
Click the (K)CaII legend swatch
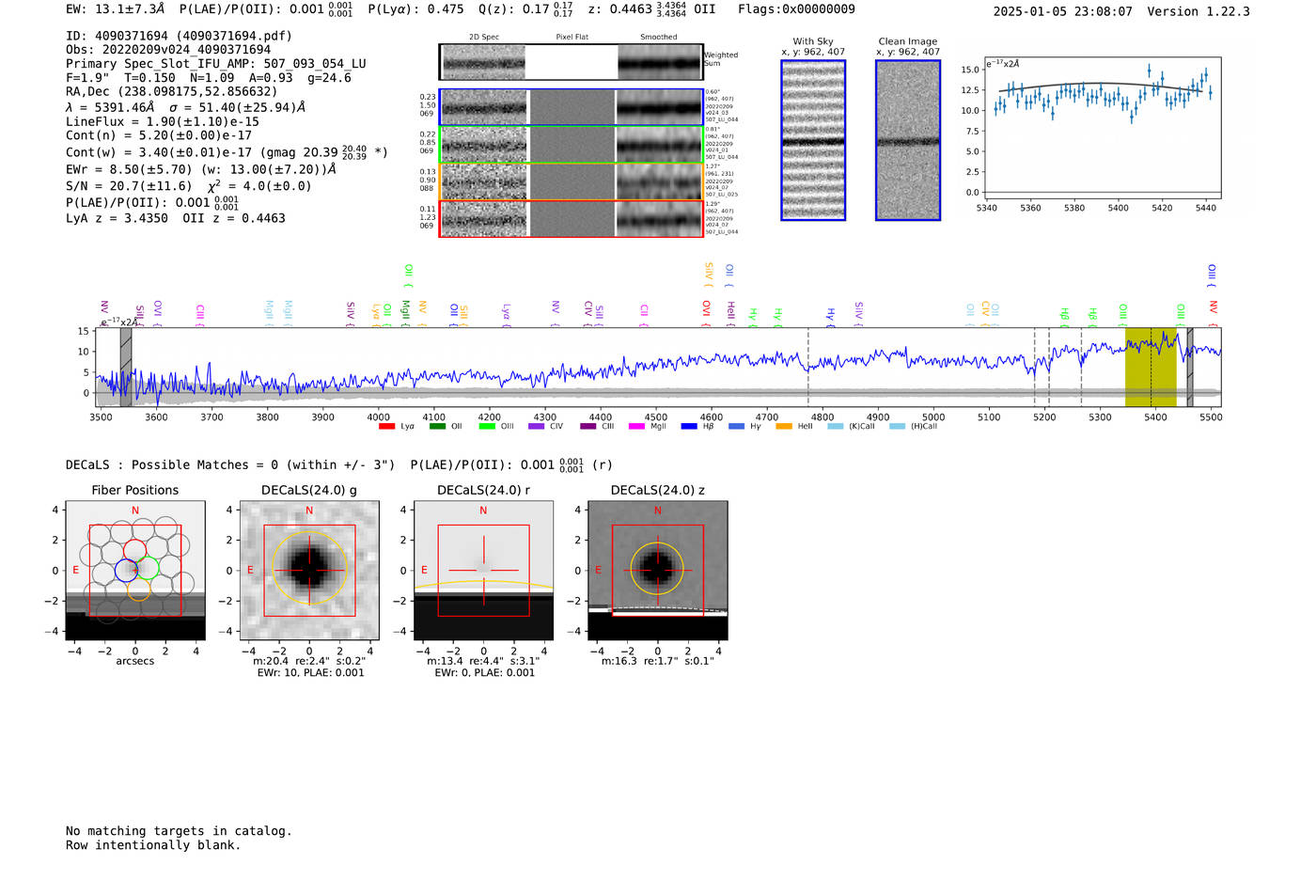pos(836,427)
